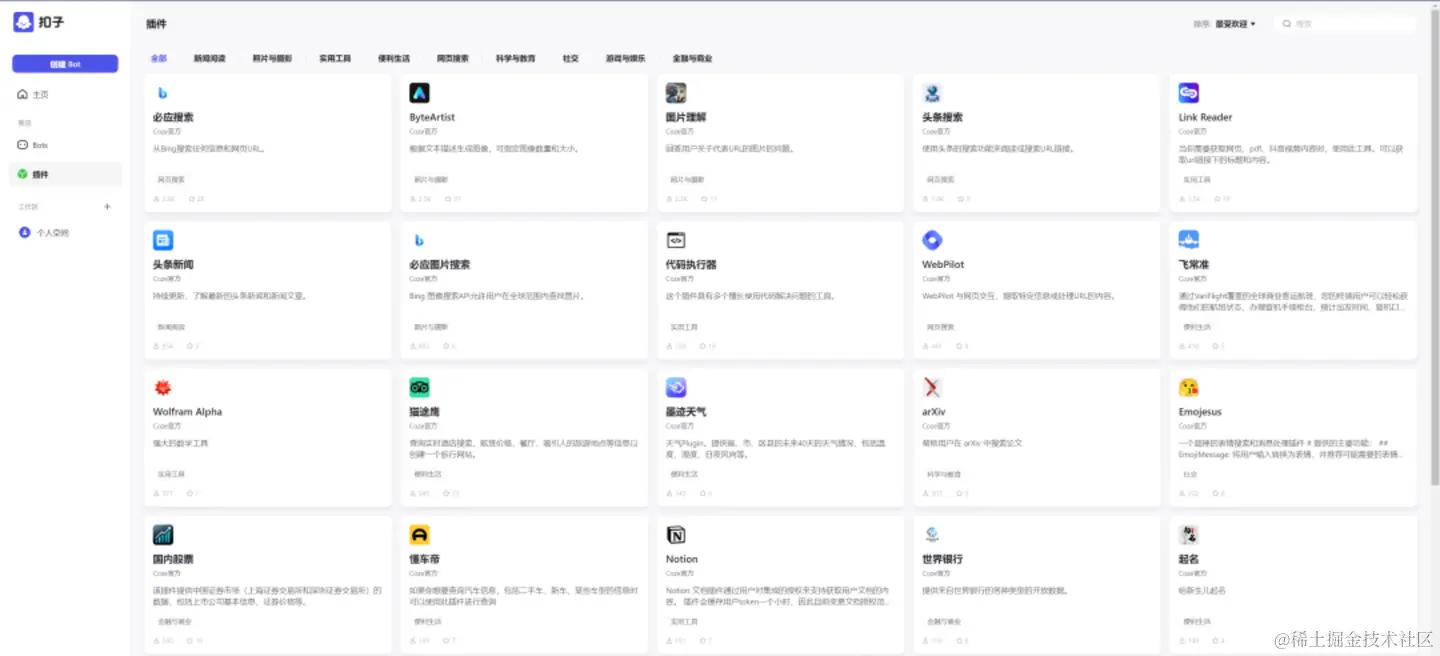Open the arXiv plugin icon
The image size is (1440, 656).
[932, 387]
